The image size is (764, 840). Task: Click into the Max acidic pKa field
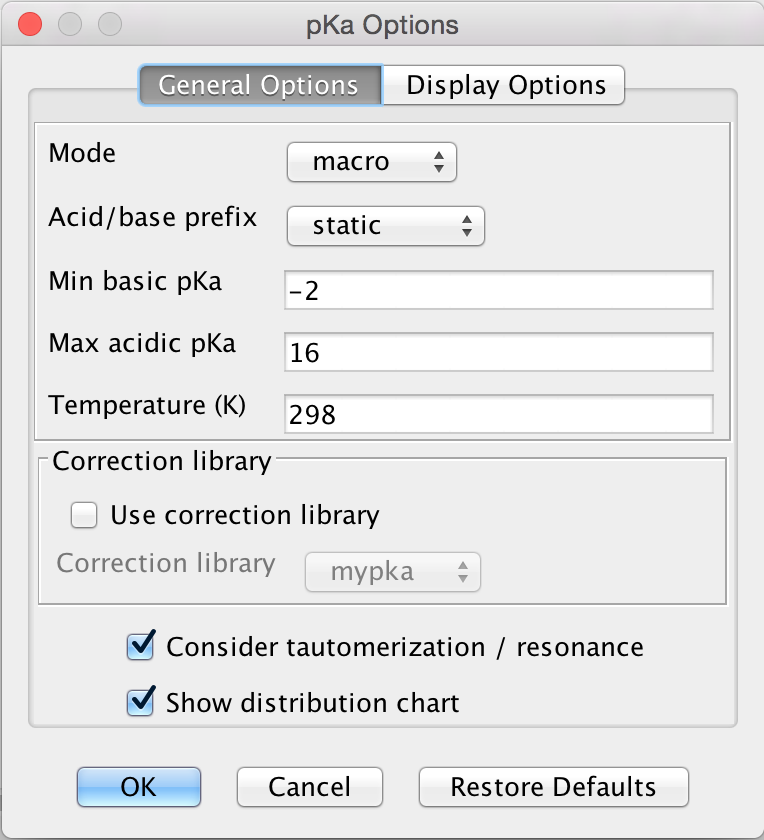click(x=498, y=352)
